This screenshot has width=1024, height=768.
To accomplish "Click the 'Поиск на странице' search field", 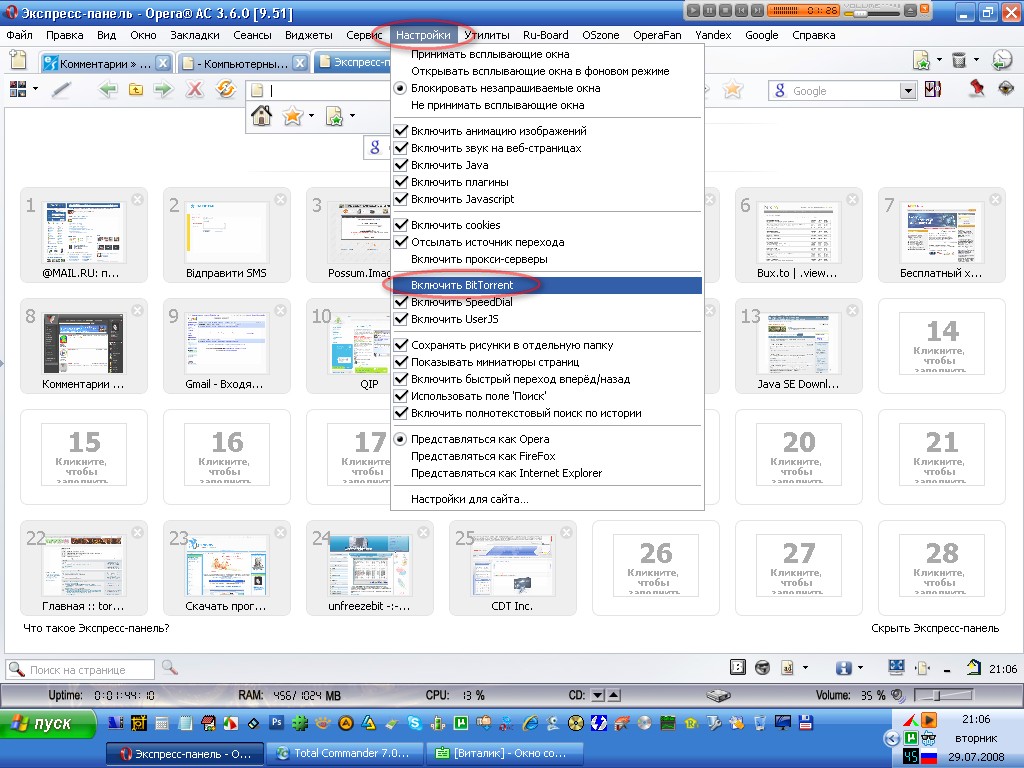I will (x=81, y=670).
